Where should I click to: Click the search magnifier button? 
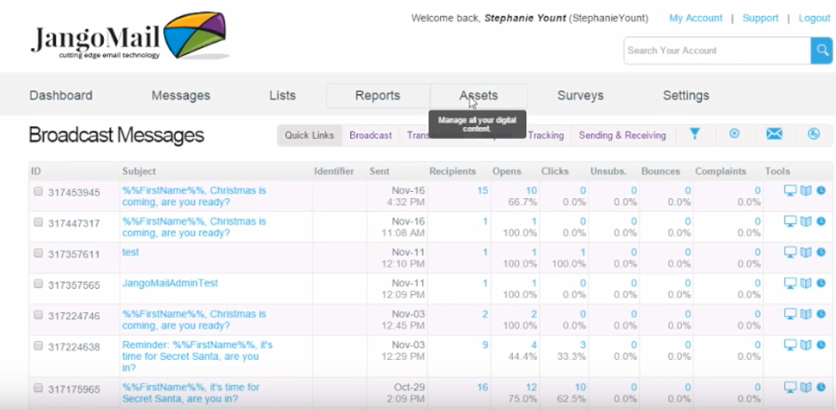pyautogui.click(x=822, y=51)
